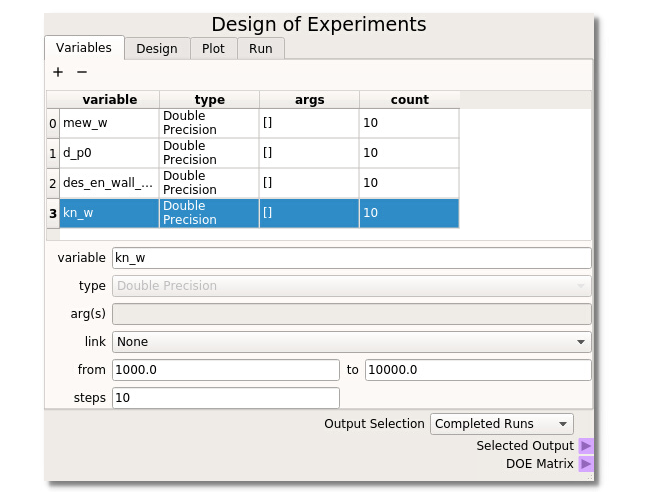
Task: Go to the Run tab
Action: (260, 48)
